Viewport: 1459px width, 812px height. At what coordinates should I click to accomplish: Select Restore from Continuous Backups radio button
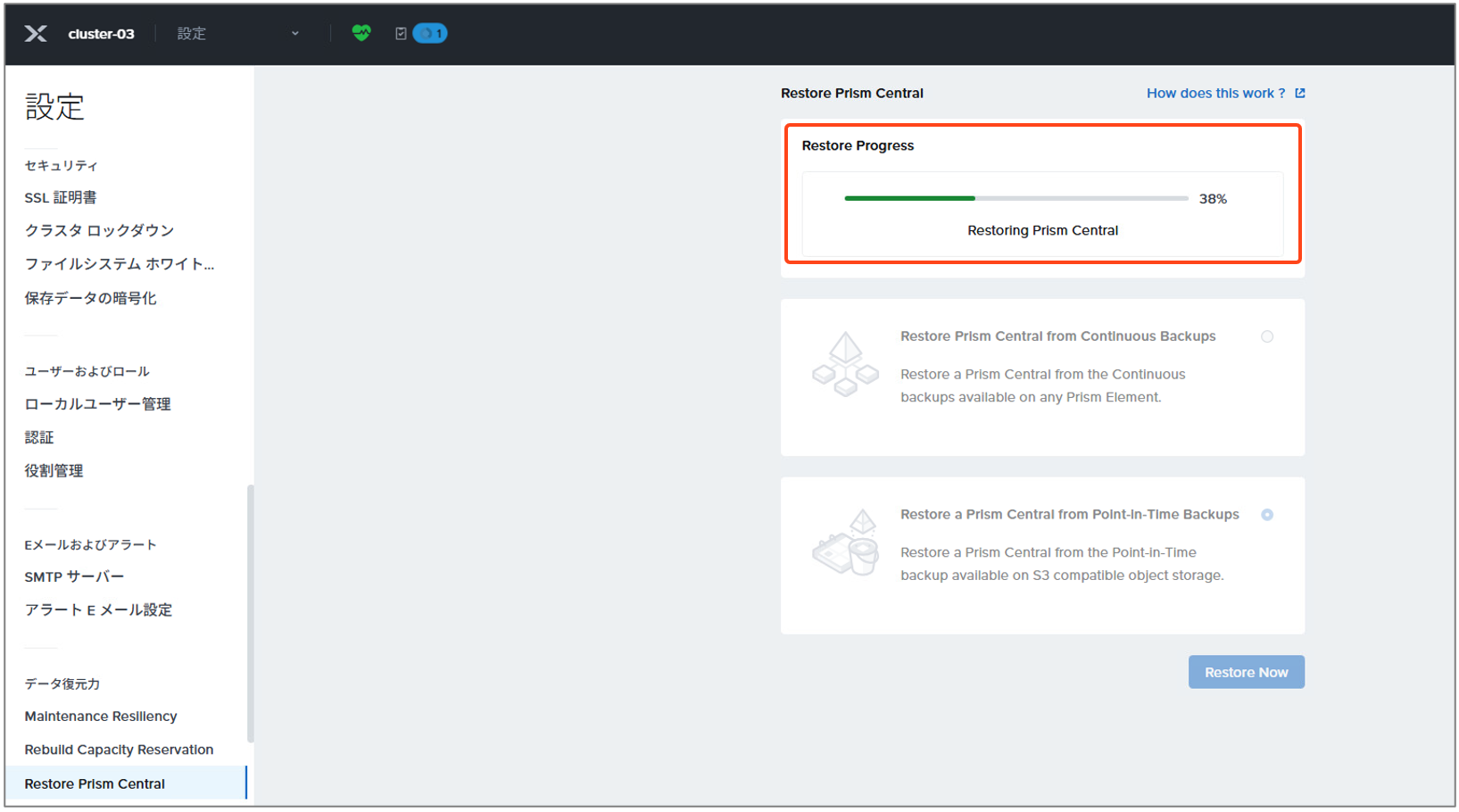point(1267,336)
